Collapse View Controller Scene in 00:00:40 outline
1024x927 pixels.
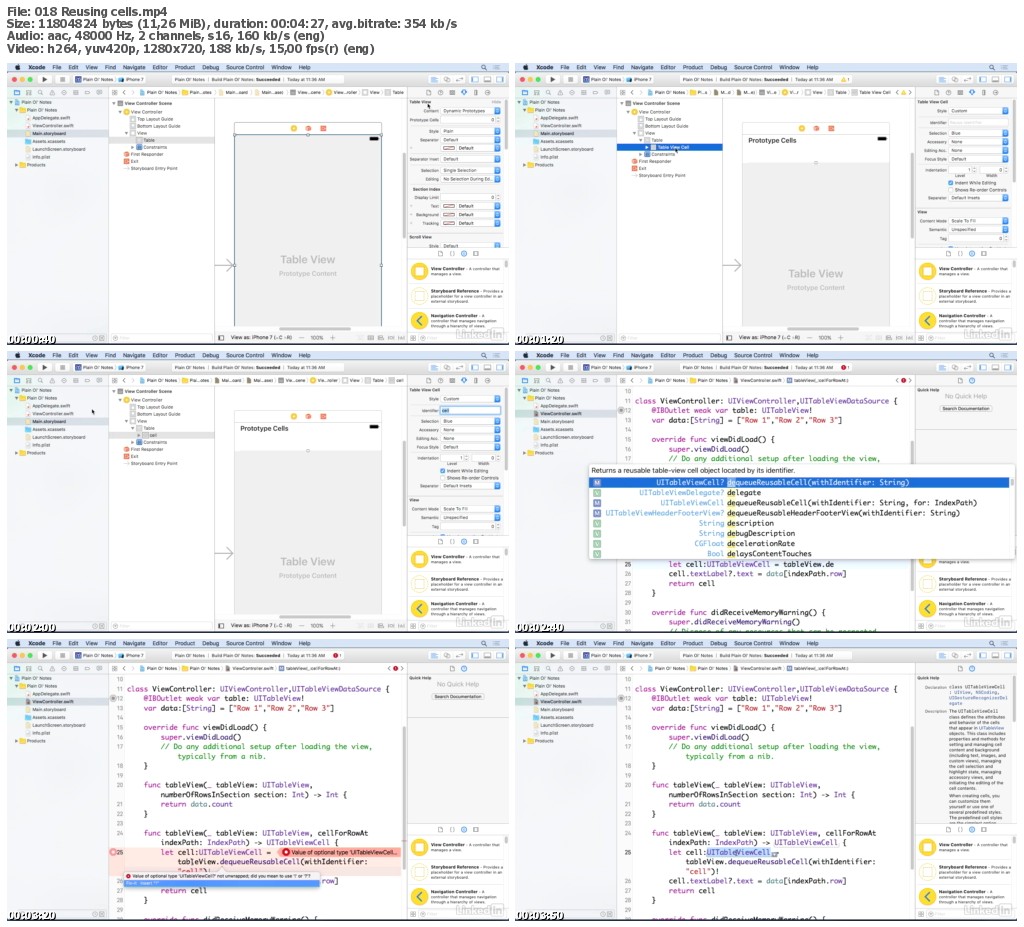114,103
